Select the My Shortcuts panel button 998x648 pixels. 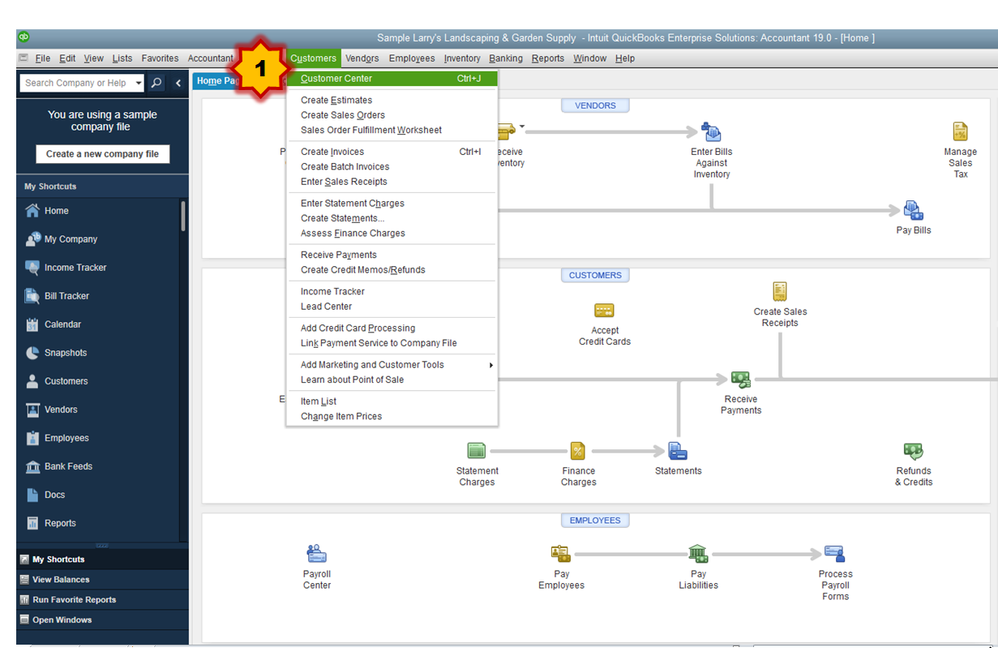point(102,560)
